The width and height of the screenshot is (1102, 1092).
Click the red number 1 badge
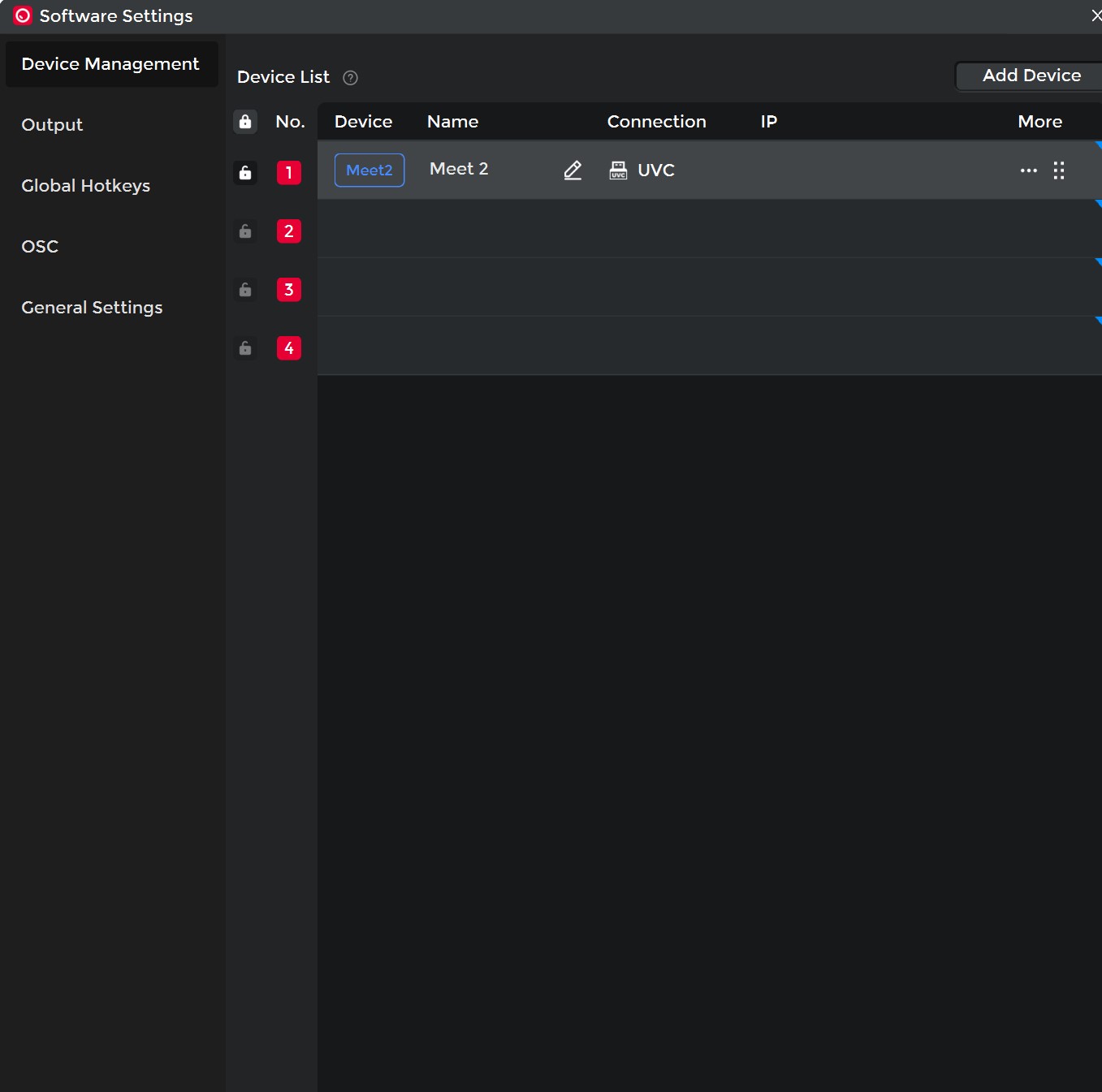288,173
